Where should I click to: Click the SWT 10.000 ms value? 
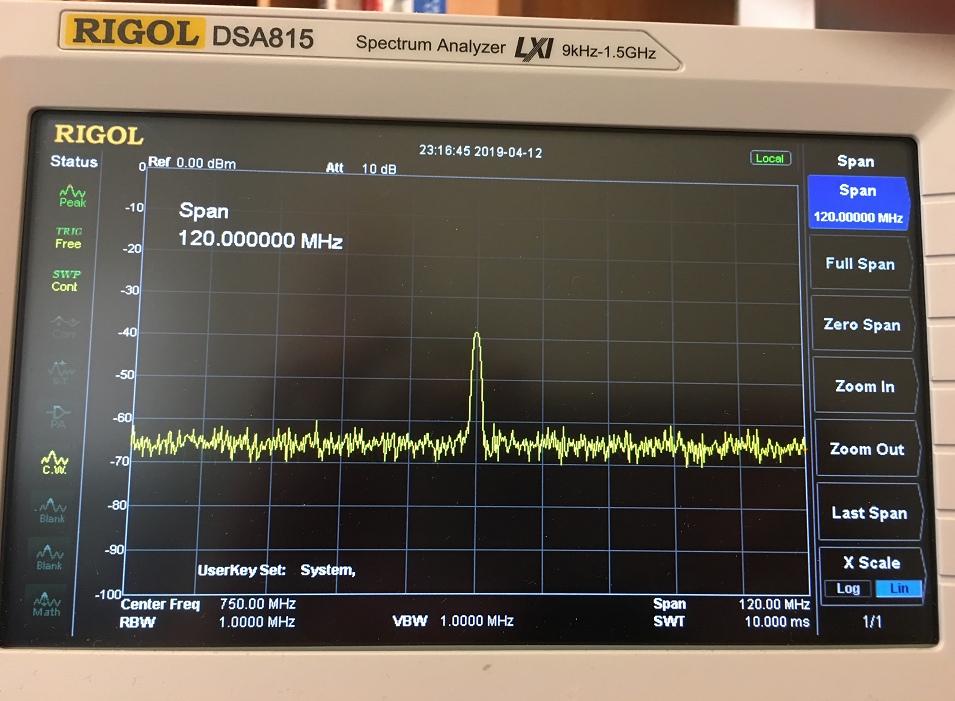(x=777, y=622)
